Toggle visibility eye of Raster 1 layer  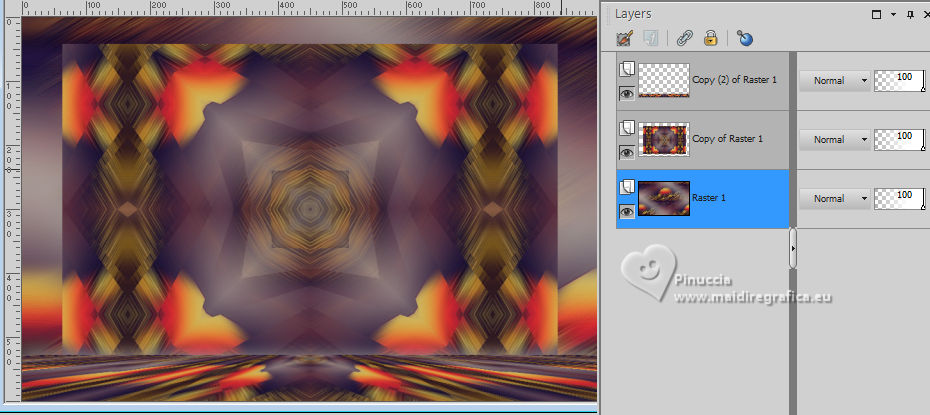click(x=626, y=212)
